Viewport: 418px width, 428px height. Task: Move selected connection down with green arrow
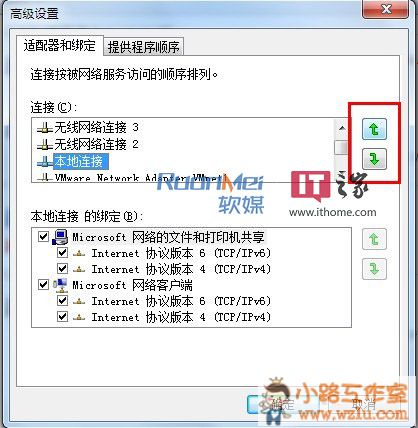(x=374, y=159)
